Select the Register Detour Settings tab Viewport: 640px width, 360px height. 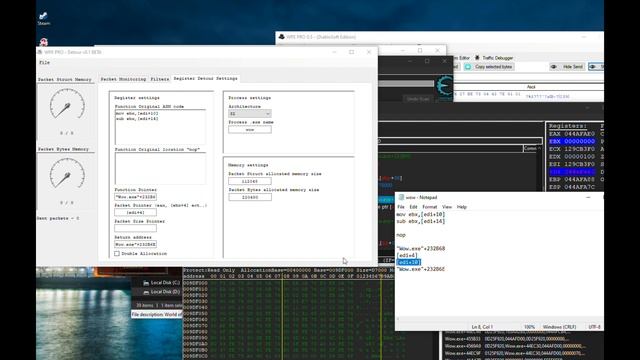point(205,78)
